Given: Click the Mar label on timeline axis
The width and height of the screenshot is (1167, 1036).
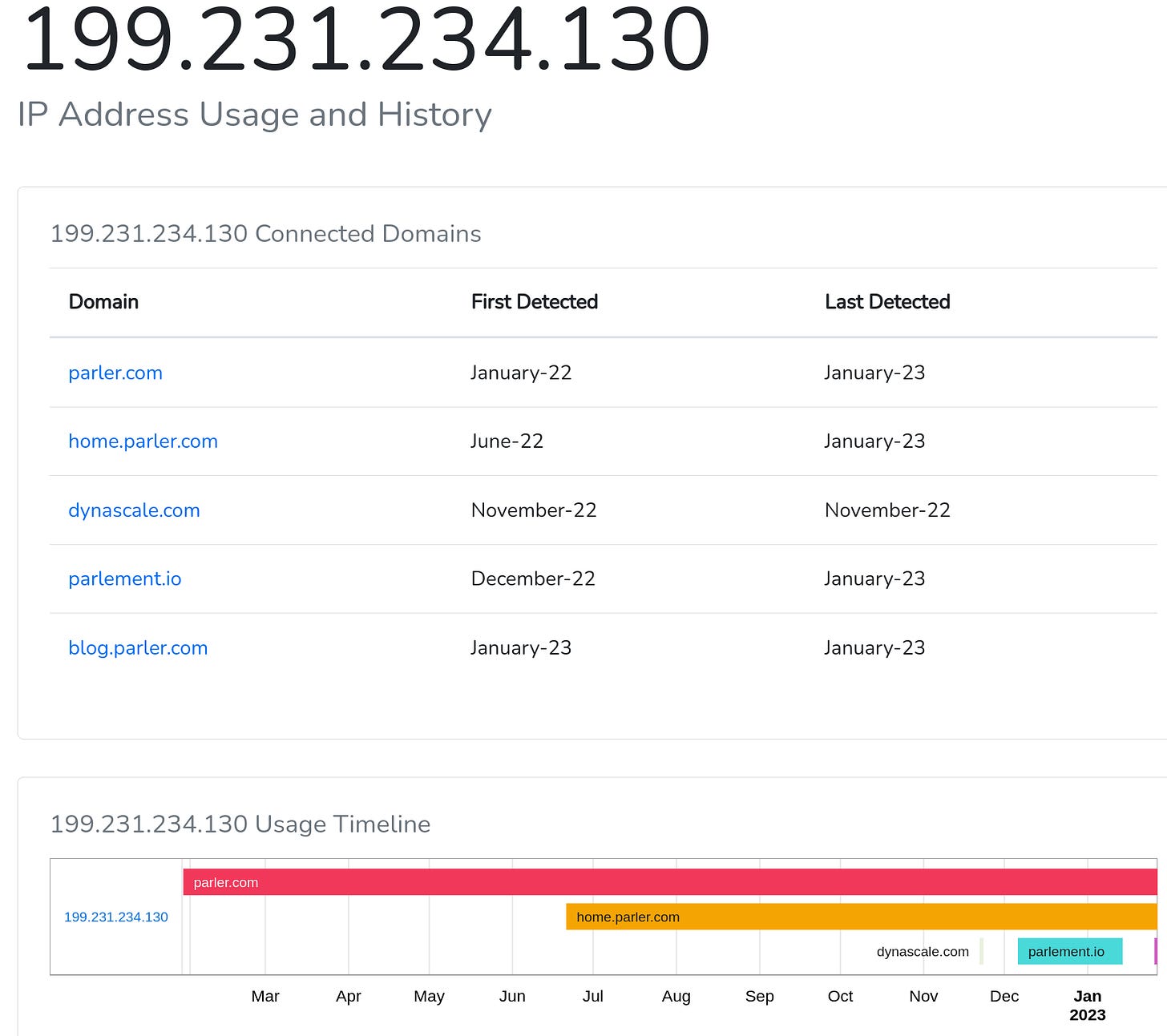Looking at the screenshot, I should click(265, 996).
